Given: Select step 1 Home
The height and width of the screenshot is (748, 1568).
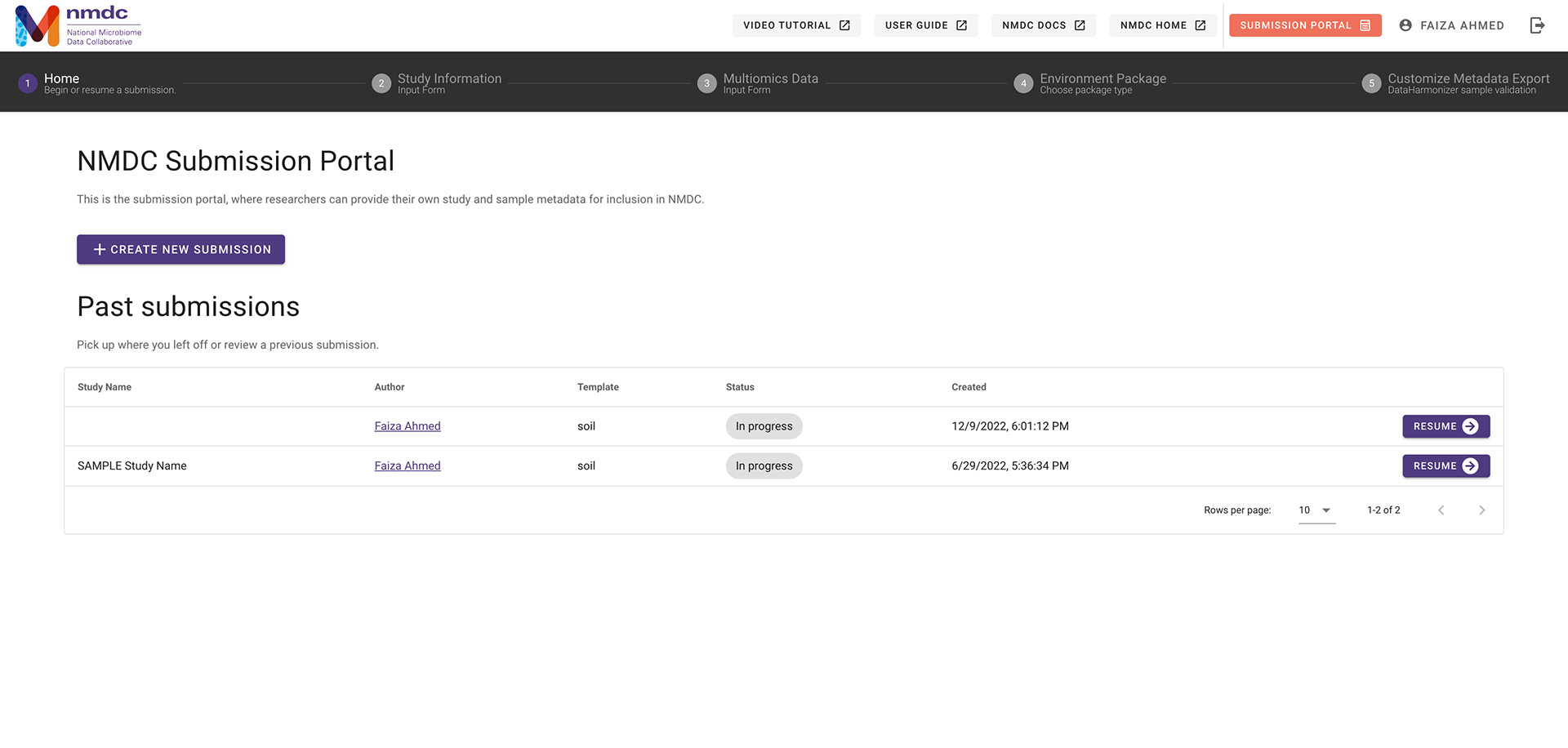Looking at the screenshot, I should [x=96, y=83].
